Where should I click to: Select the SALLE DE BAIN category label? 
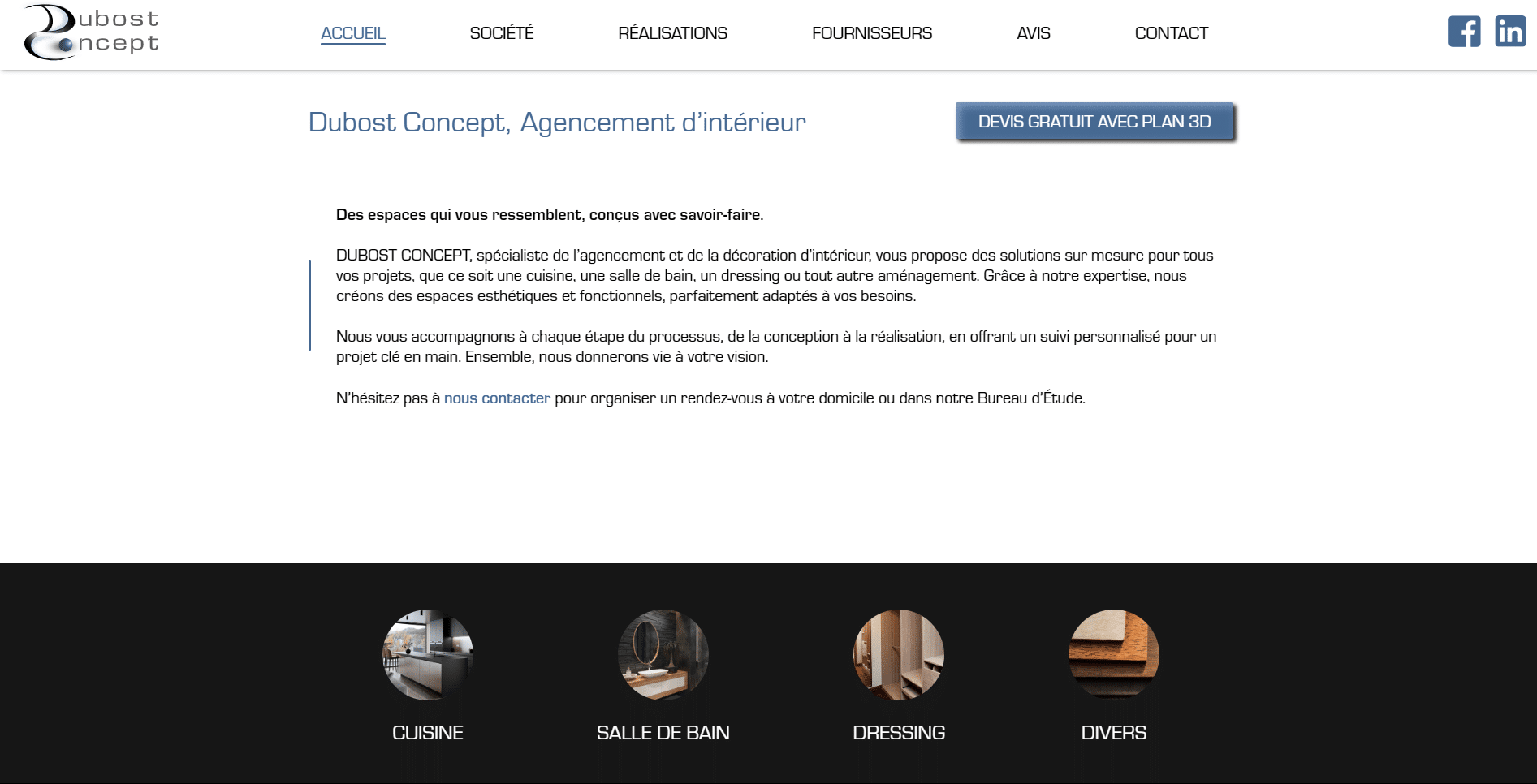[x=663, y=733]
